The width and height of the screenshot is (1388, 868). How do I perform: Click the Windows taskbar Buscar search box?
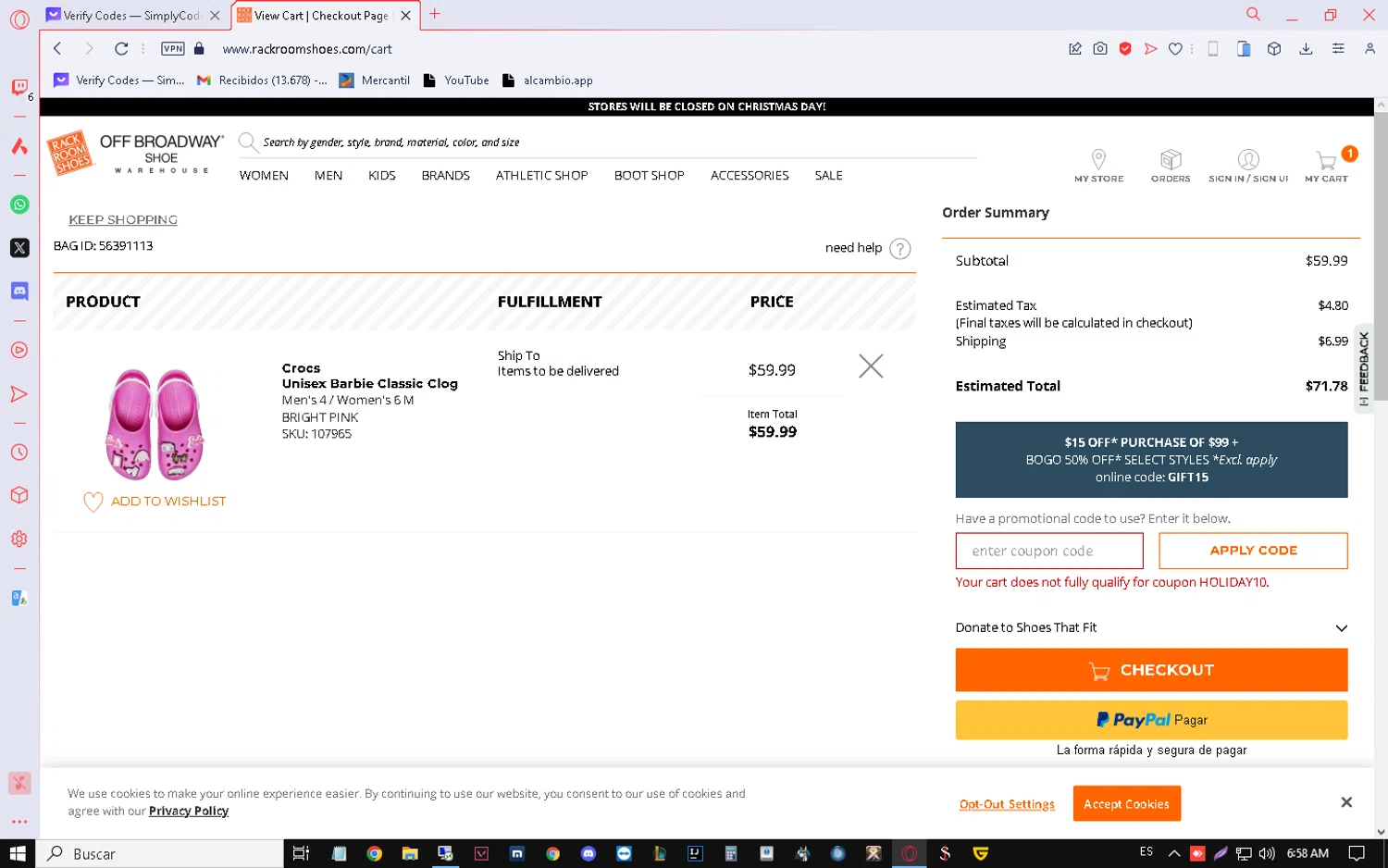[159, 853]
